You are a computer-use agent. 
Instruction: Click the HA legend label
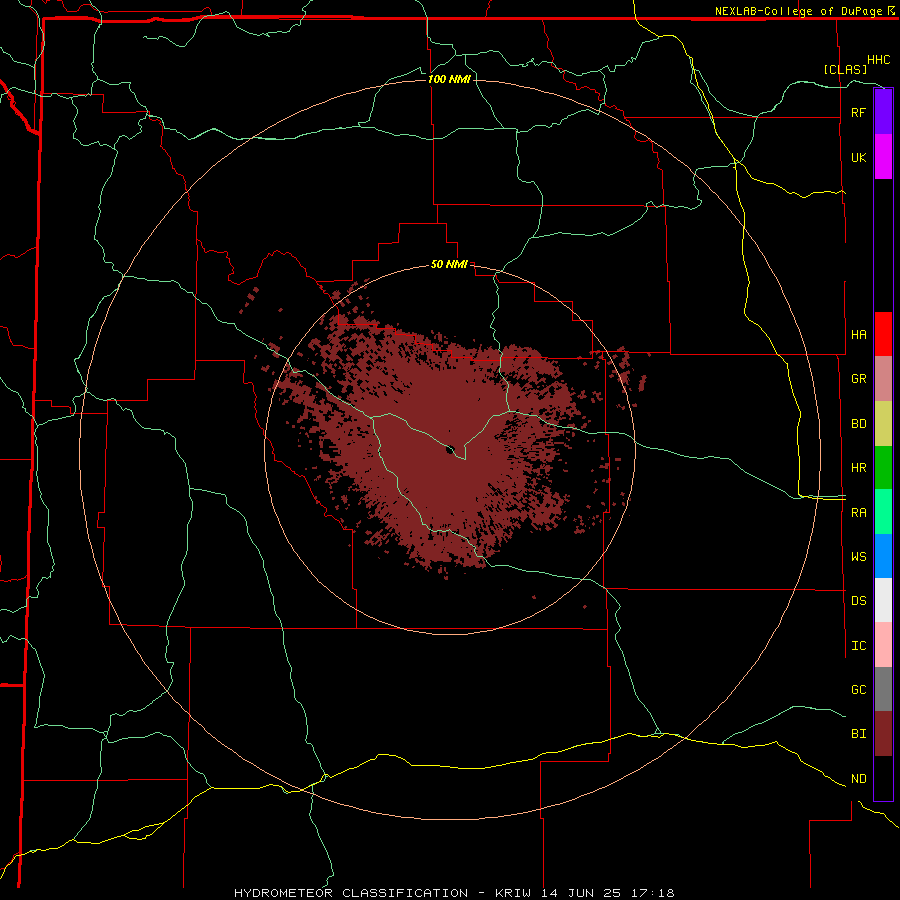click(x=858, y=334)
